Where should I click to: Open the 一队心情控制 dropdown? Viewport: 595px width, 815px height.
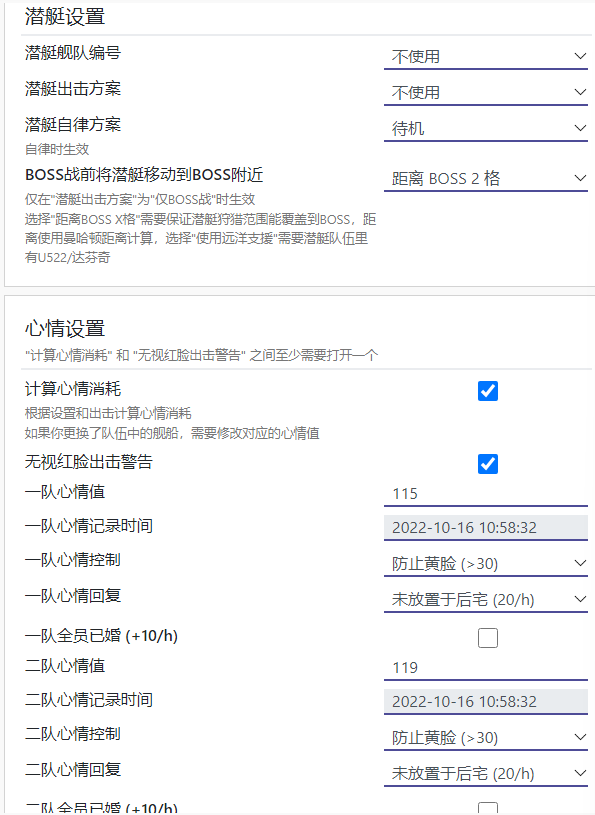485,563
